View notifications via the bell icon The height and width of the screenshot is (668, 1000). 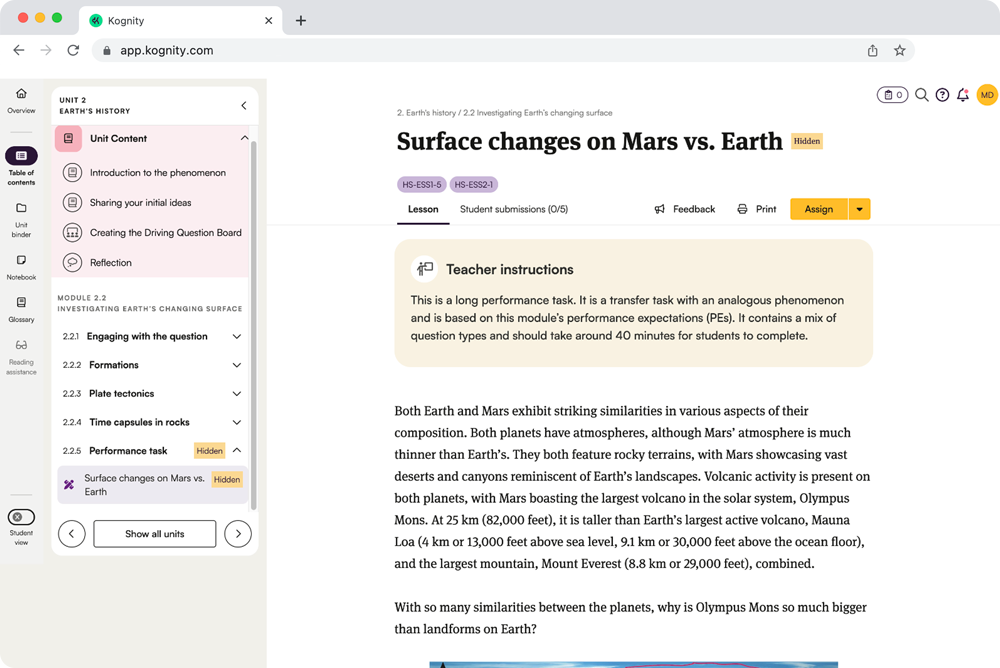click(x=961, y=94)
